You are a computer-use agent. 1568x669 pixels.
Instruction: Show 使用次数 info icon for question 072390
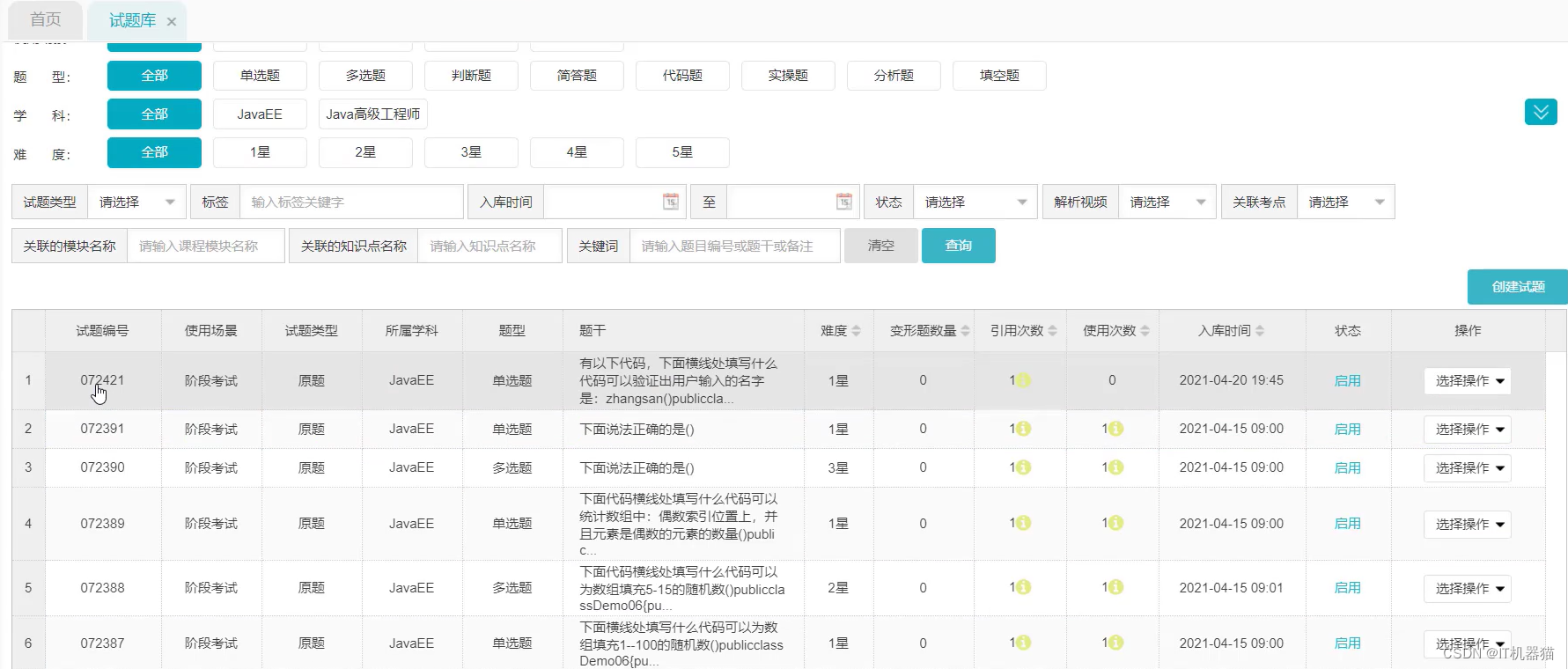[x=1115, y=467]
